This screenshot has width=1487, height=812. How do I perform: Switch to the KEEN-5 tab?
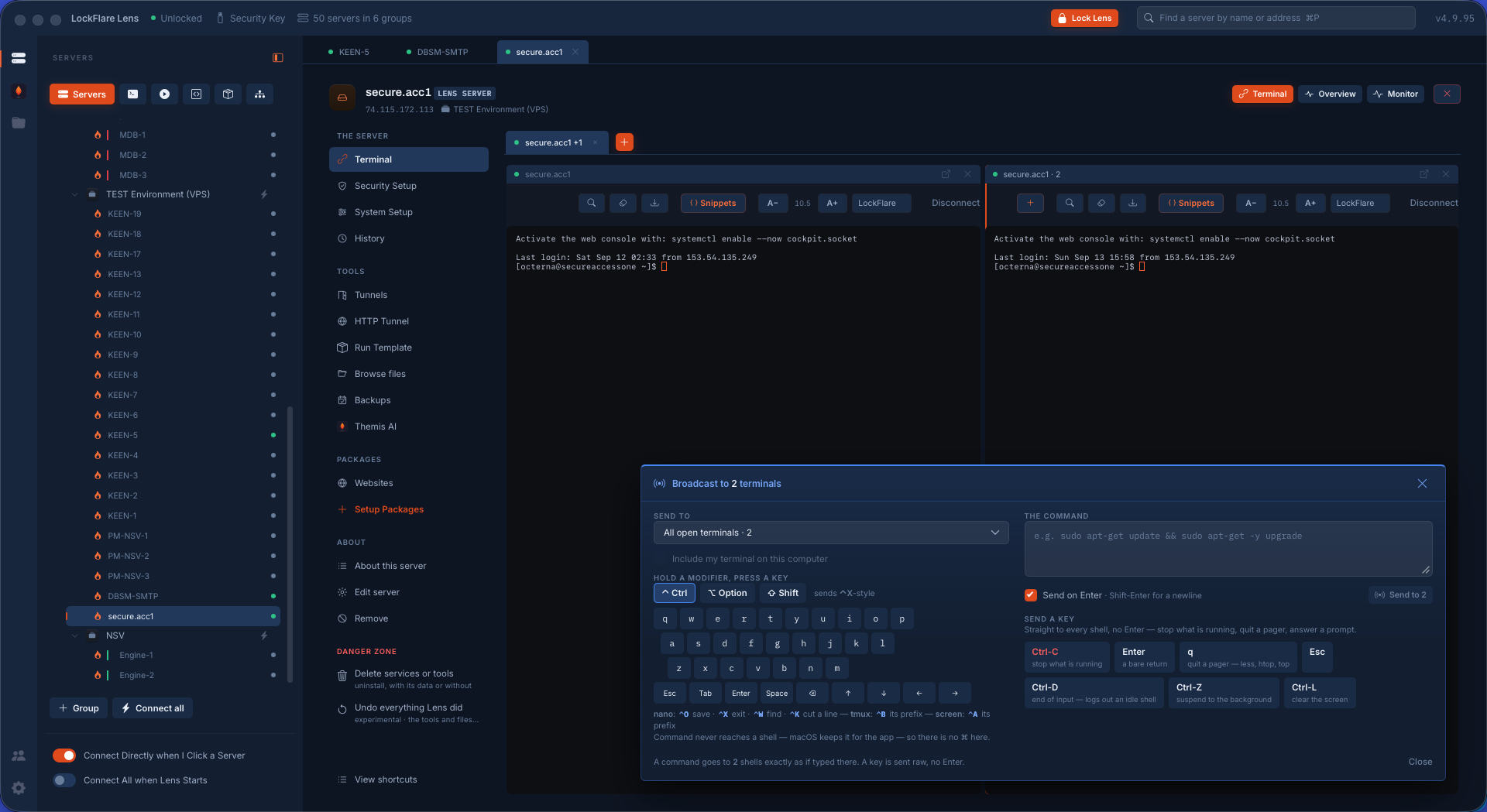tap(349, 52)
